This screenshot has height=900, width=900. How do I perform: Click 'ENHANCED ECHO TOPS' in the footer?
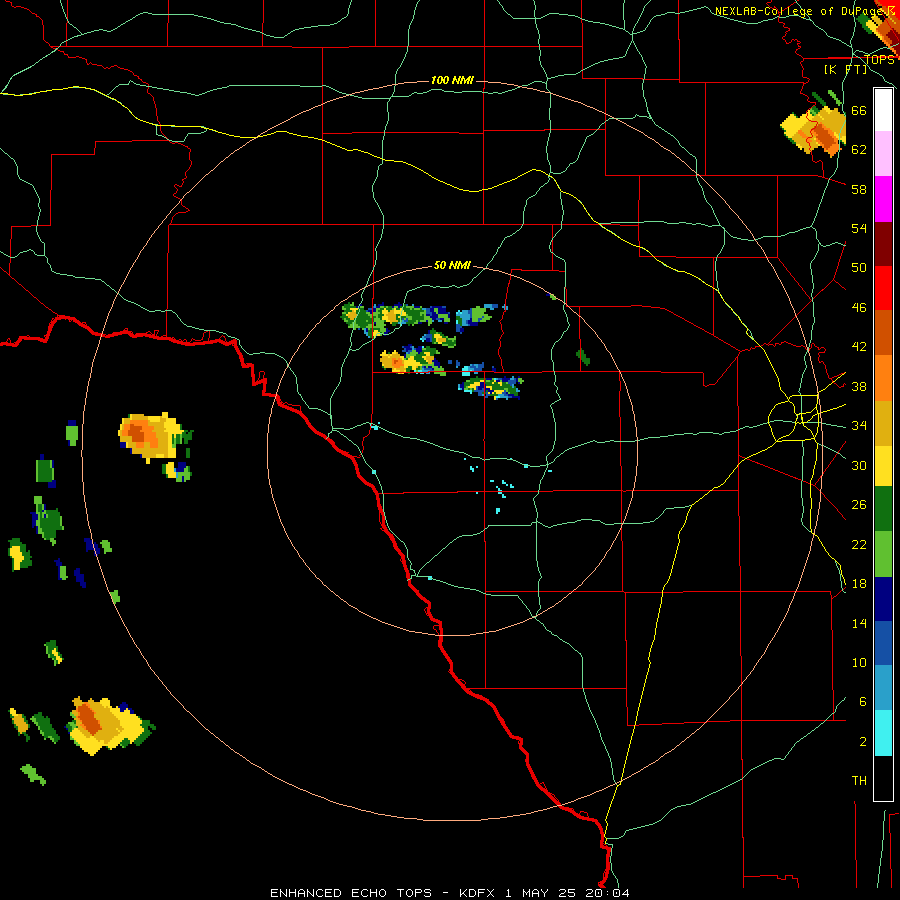(x=351, y=893)
